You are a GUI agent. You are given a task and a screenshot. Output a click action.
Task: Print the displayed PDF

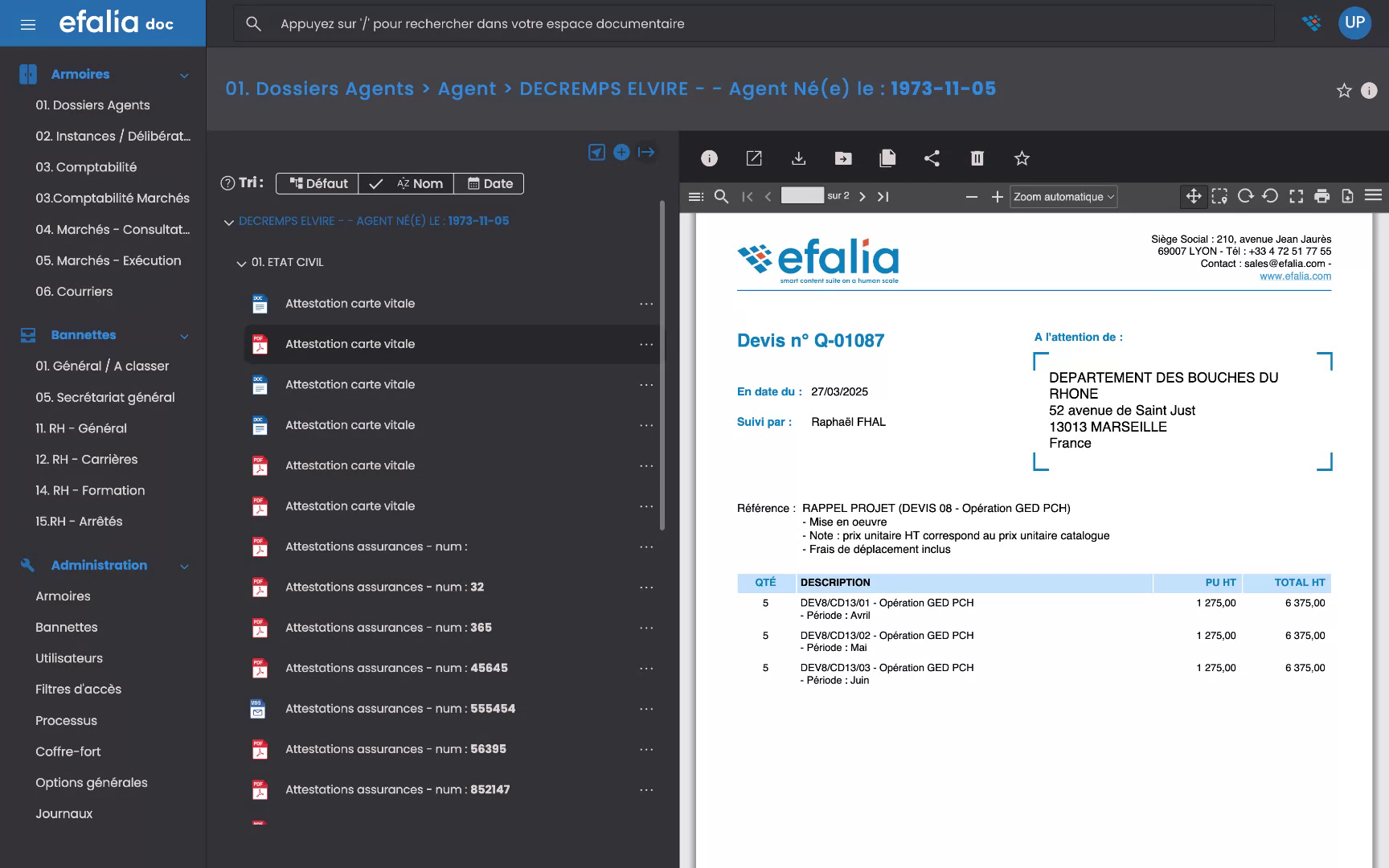[x=1323, y=196]
